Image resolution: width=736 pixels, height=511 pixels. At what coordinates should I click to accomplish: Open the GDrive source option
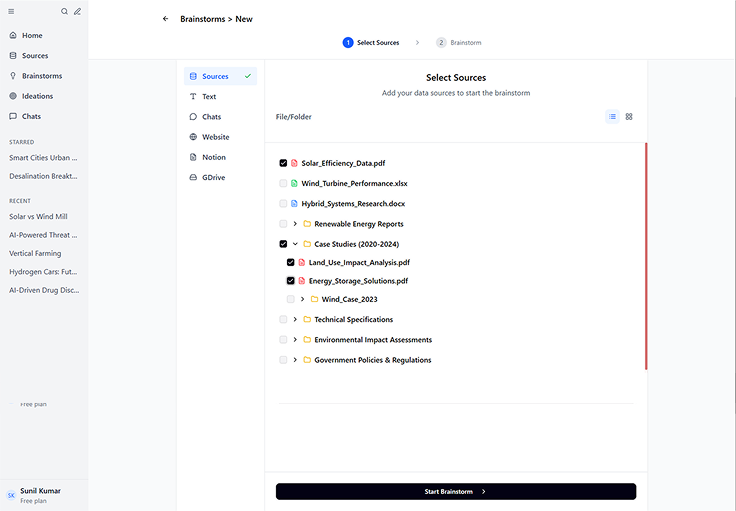point(214,177)
